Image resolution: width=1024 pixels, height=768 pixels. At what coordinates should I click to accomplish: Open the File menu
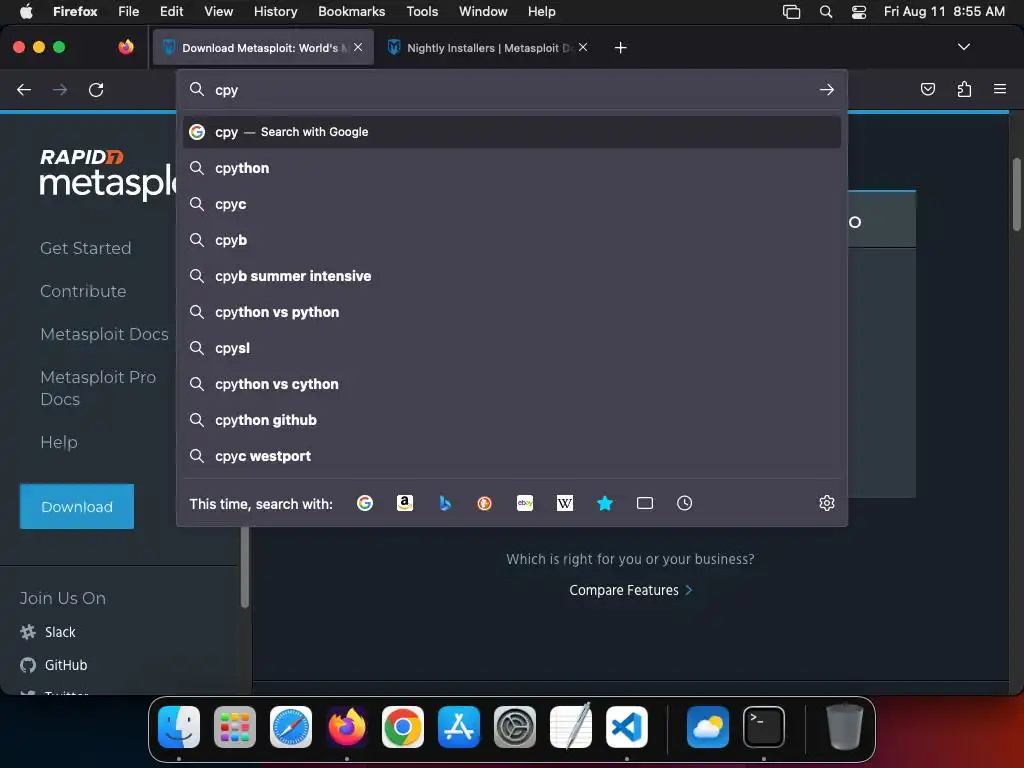[129, 11]
